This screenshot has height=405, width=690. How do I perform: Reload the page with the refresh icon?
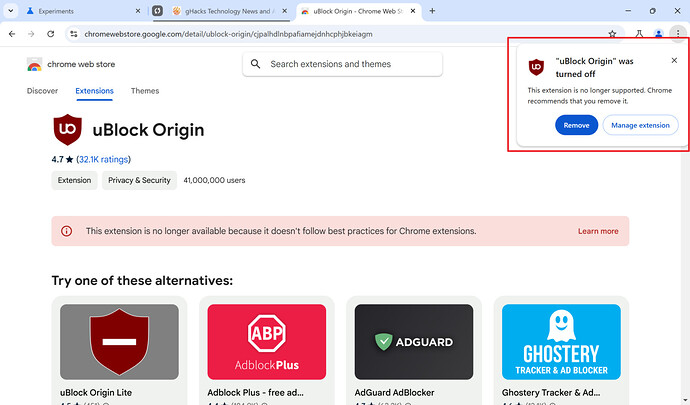(x=51, y=33)
